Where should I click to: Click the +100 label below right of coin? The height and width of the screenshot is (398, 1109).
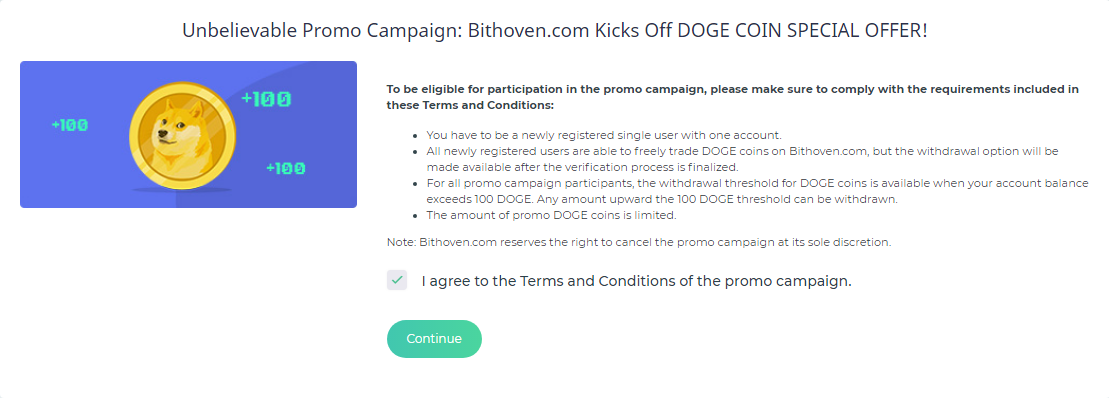(286, 168)
